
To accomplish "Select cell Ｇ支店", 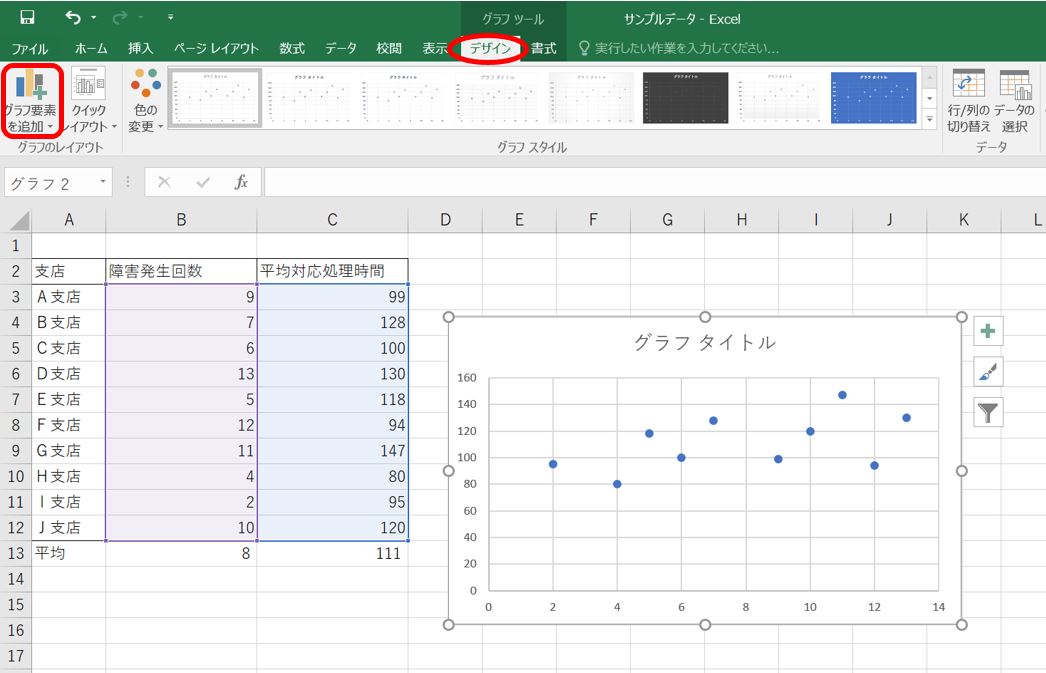I will [x=69, y=451].
